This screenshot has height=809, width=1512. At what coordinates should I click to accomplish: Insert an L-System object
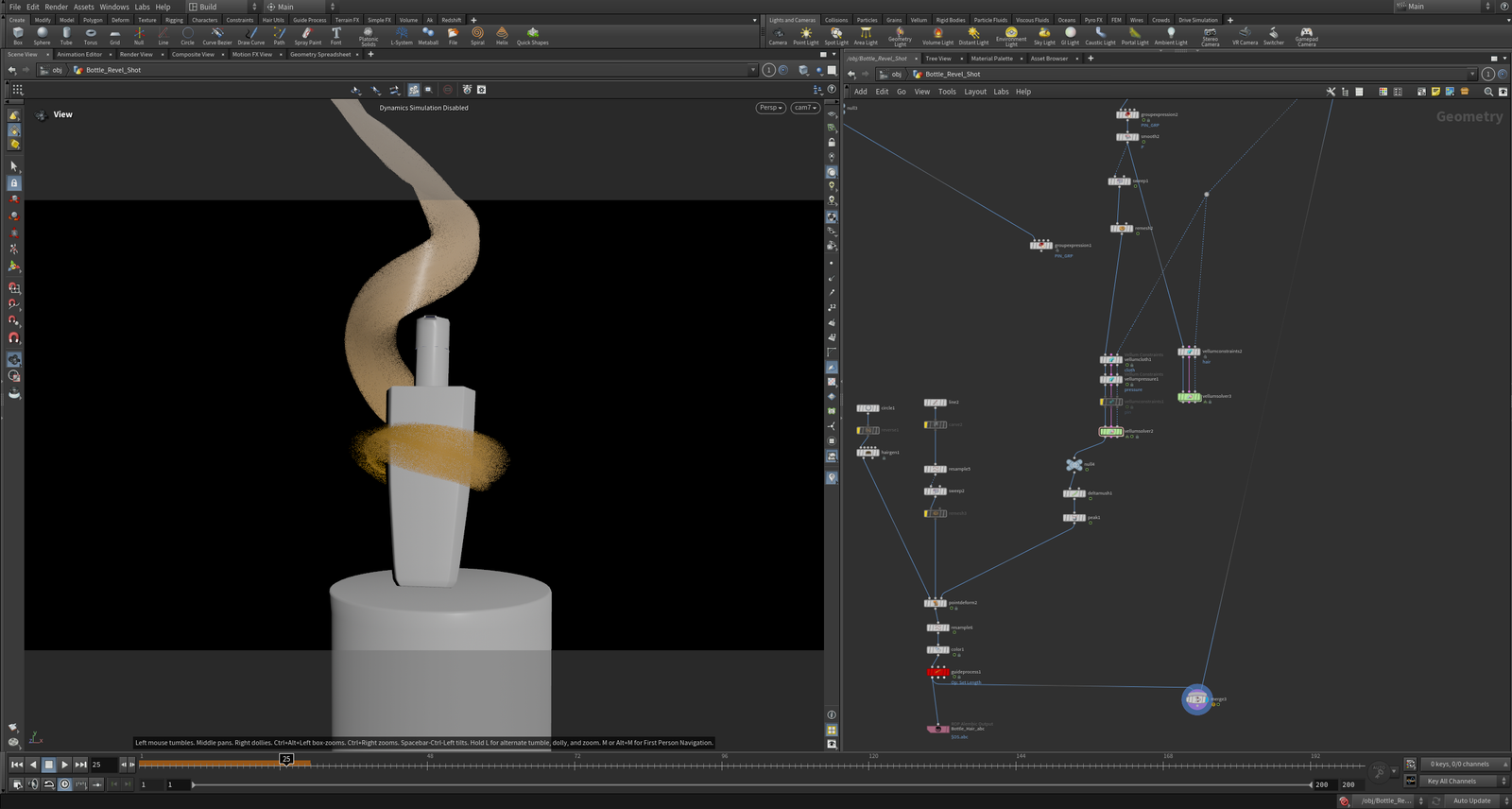(402, 36)
